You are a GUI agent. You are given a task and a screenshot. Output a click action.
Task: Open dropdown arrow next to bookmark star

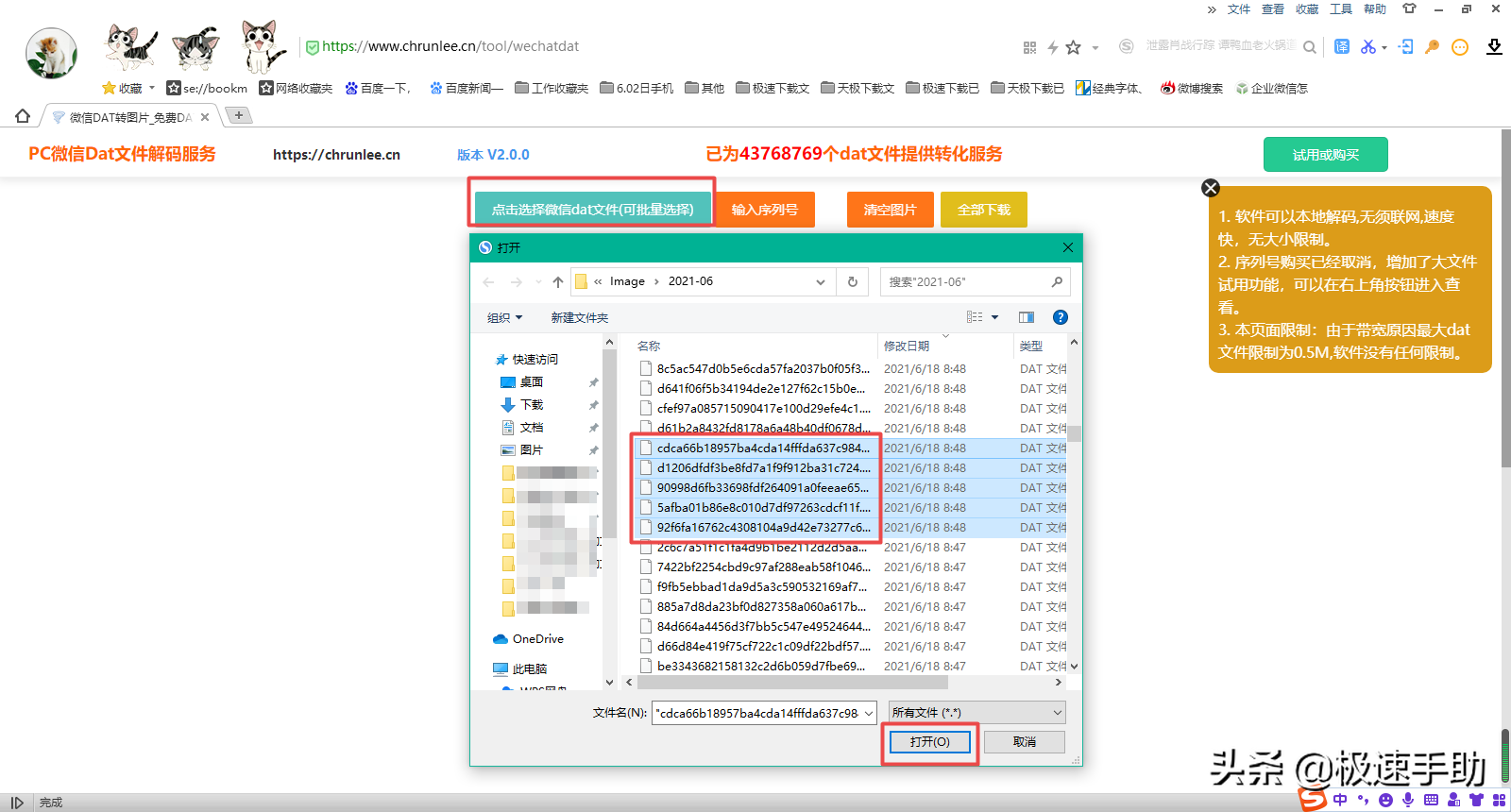pyautogui.click(x=1095, y=47)
